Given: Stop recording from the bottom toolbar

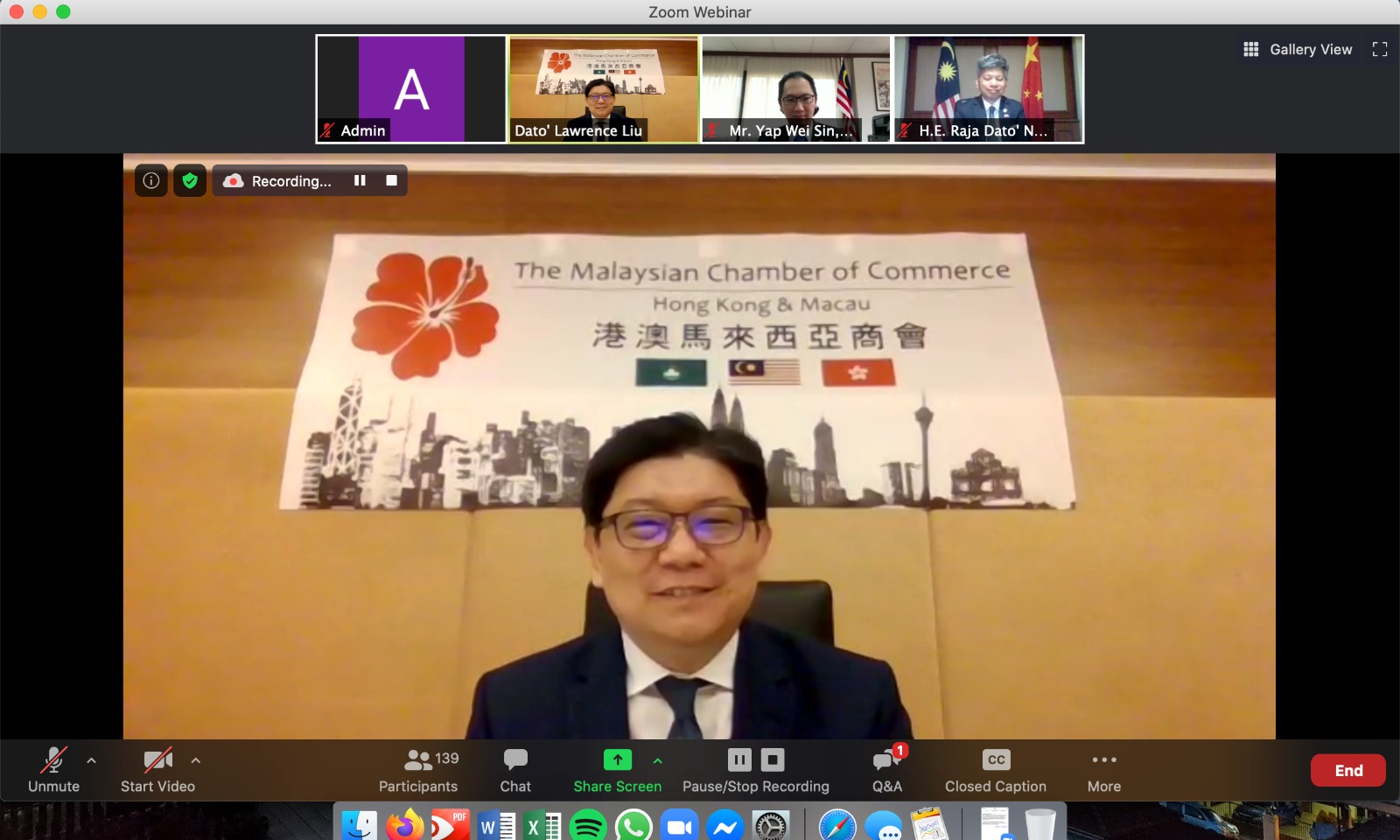Looking at the screenshot, I should 773,759.
